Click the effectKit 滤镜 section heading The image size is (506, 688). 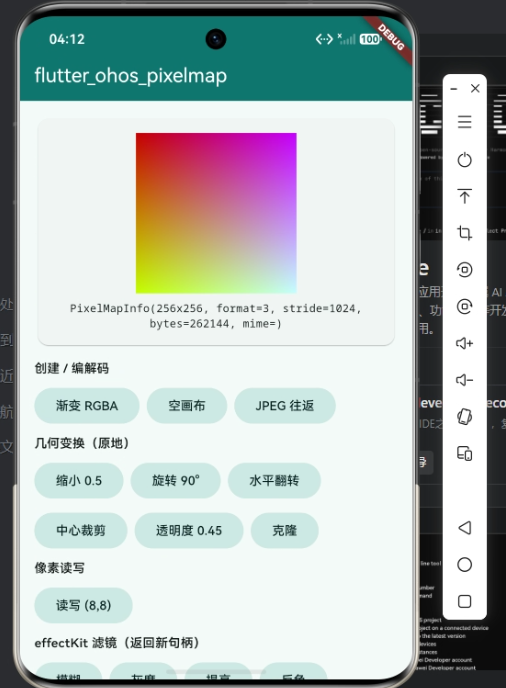[117, 643]
